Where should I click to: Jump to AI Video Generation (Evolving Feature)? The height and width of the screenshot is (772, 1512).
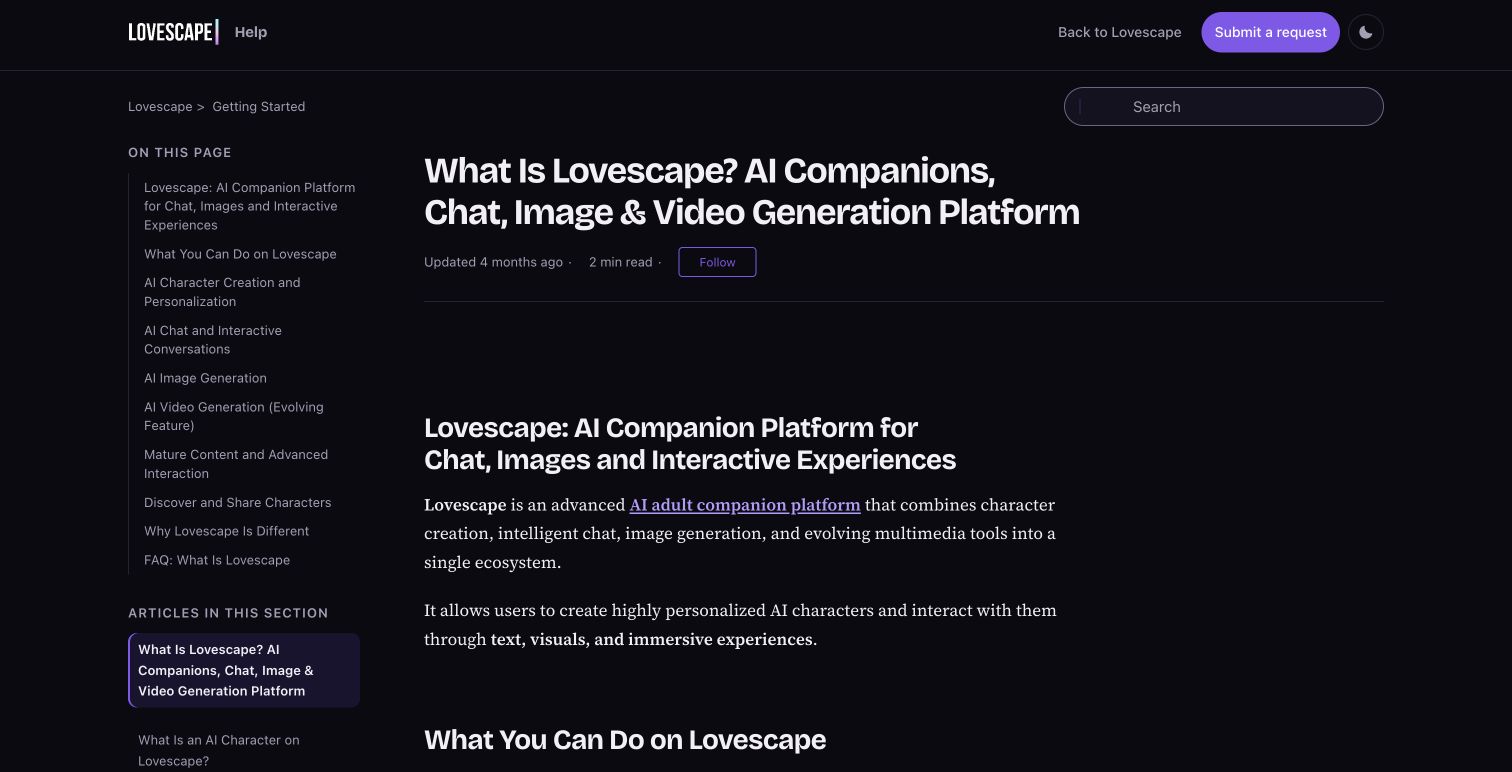(234, 416)
